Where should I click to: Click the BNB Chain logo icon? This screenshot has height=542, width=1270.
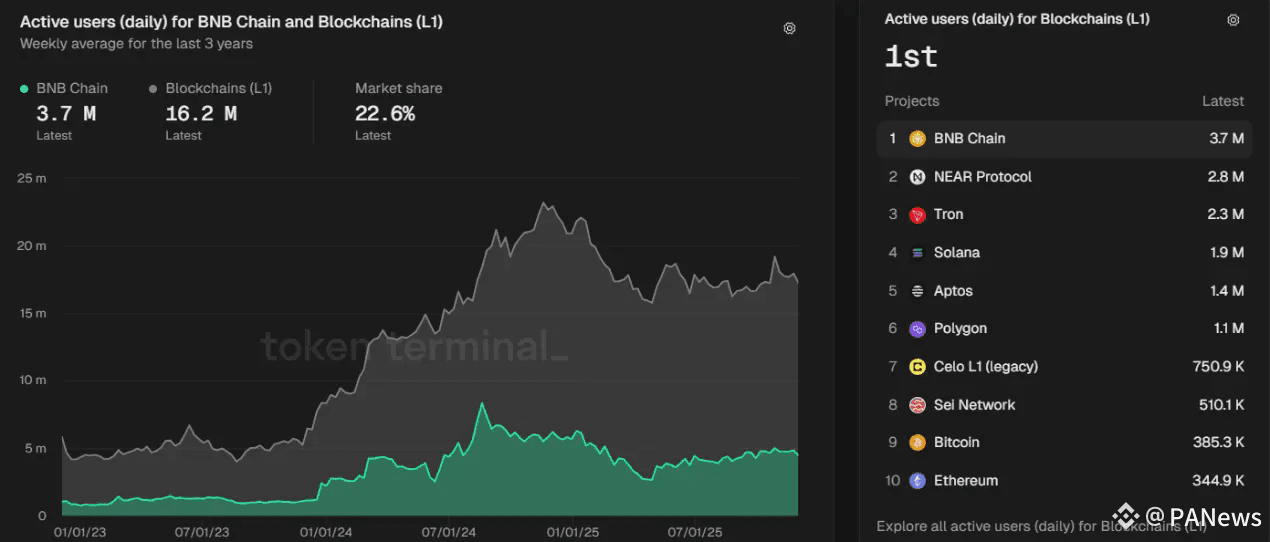(x=917, y=139)
